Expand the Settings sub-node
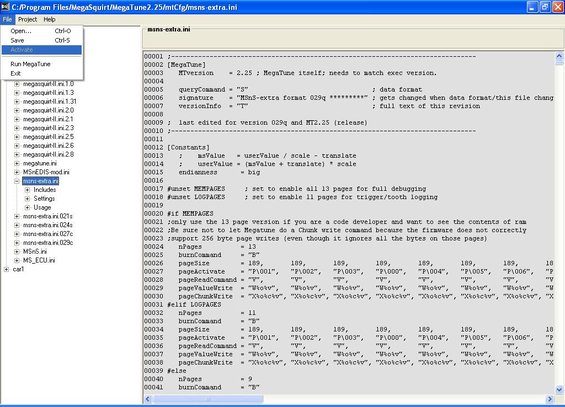This screenshot has width=565, height=407. point(27,198)
